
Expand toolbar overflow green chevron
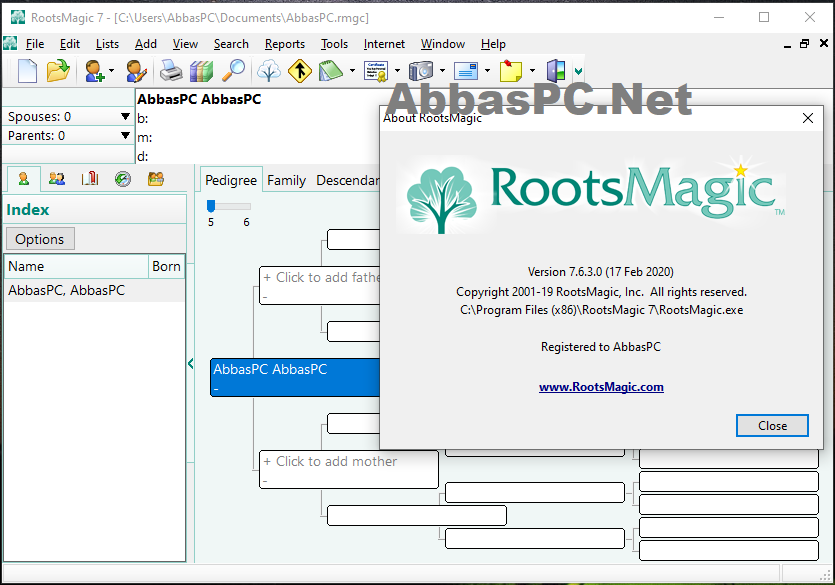pos(578,71)
